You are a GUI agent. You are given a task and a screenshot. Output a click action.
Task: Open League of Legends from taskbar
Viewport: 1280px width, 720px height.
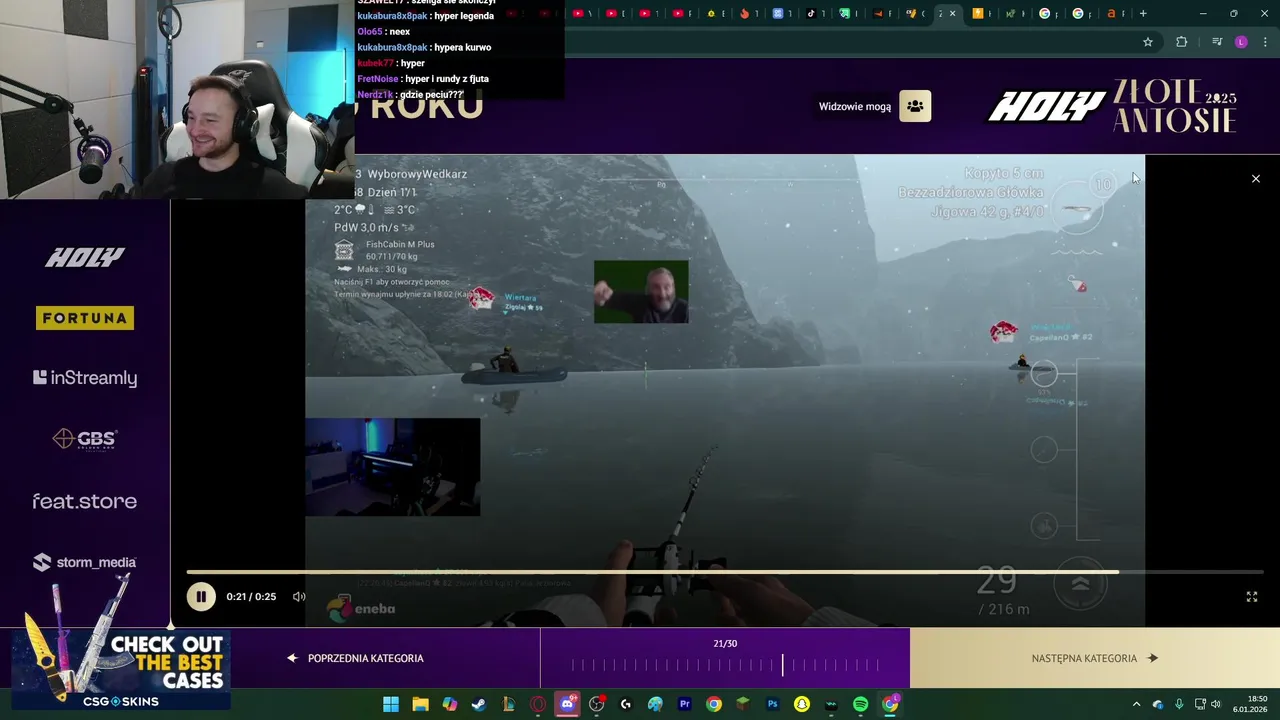point(509,704)
